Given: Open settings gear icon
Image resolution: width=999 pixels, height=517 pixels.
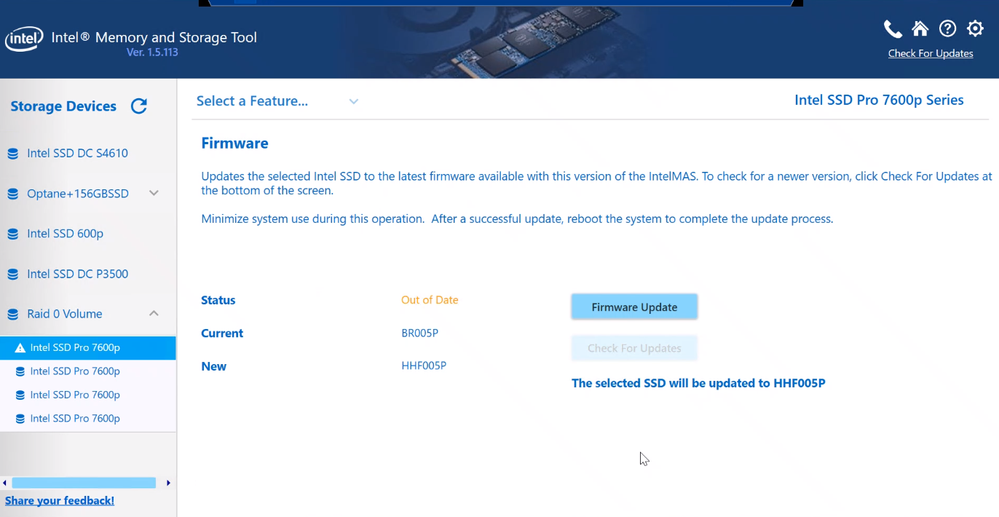Looking at the screenshot, I should pos(975,29).
